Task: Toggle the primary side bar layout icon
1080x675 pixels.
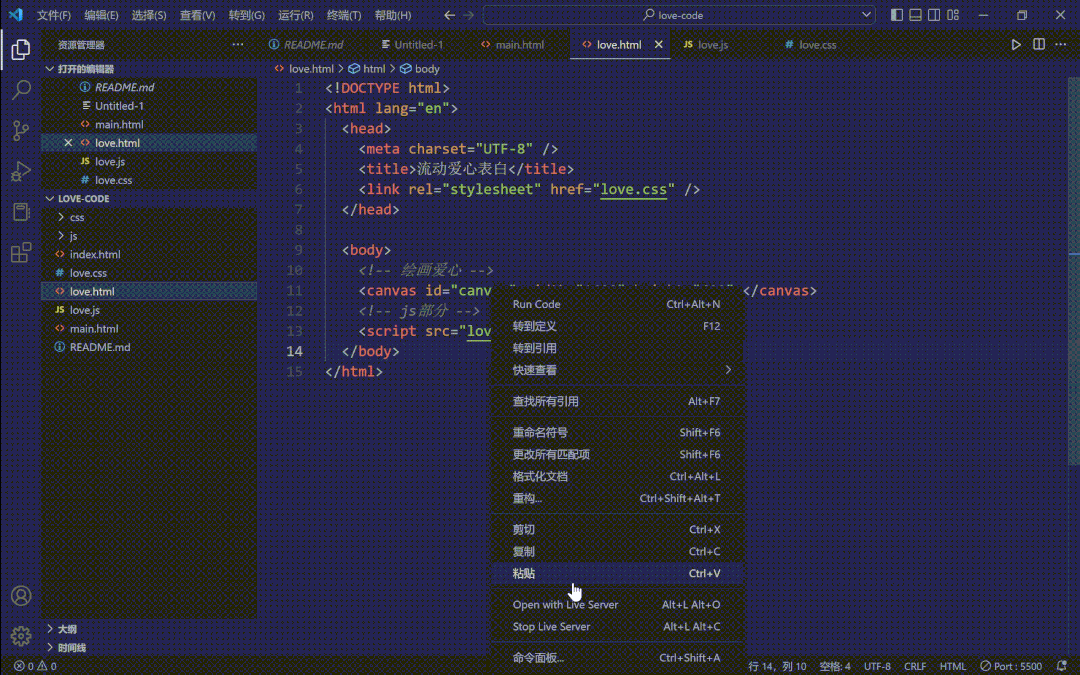Action: (897, 14)
